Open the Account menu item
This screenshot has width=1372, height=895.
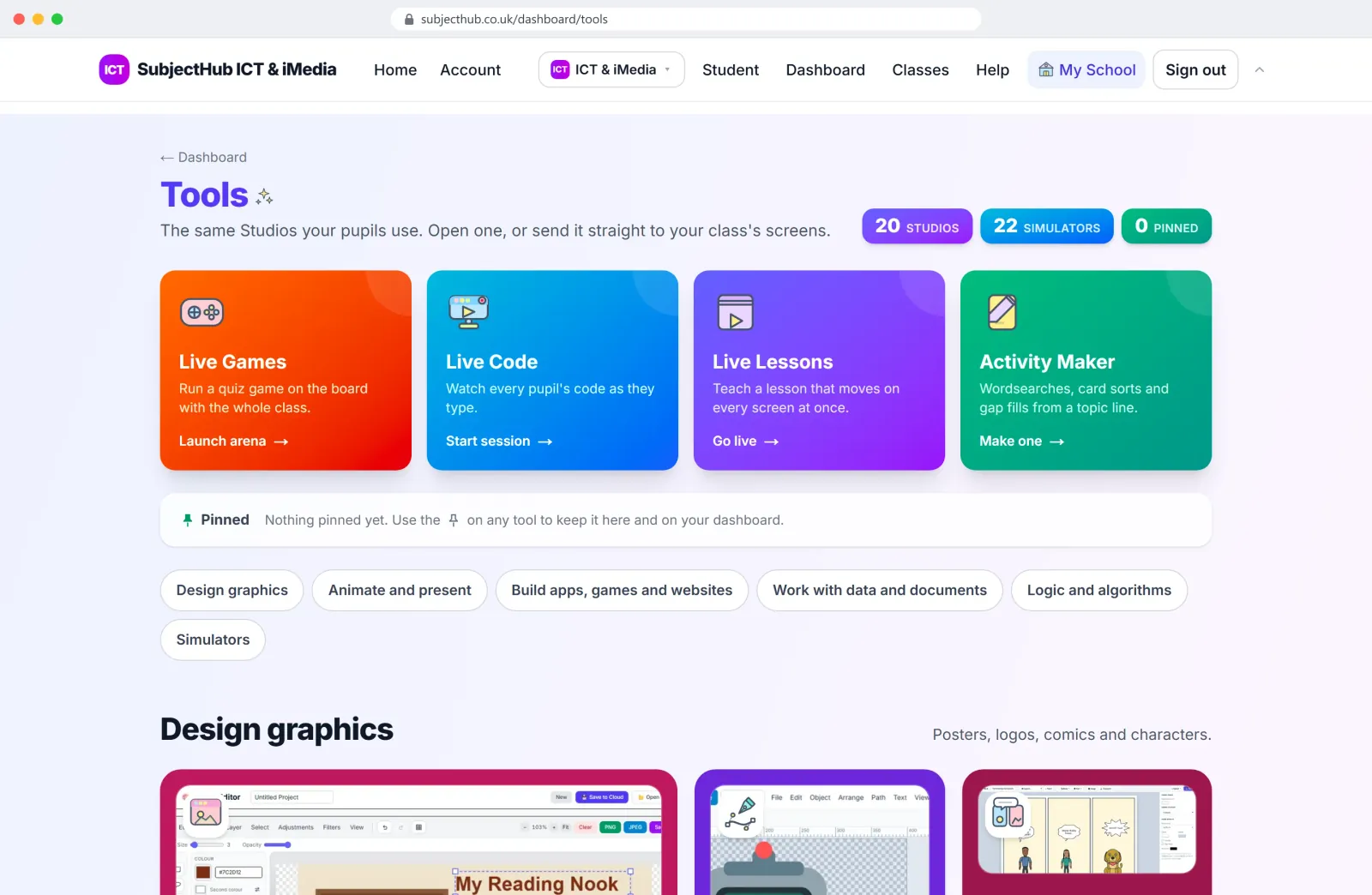470,70
